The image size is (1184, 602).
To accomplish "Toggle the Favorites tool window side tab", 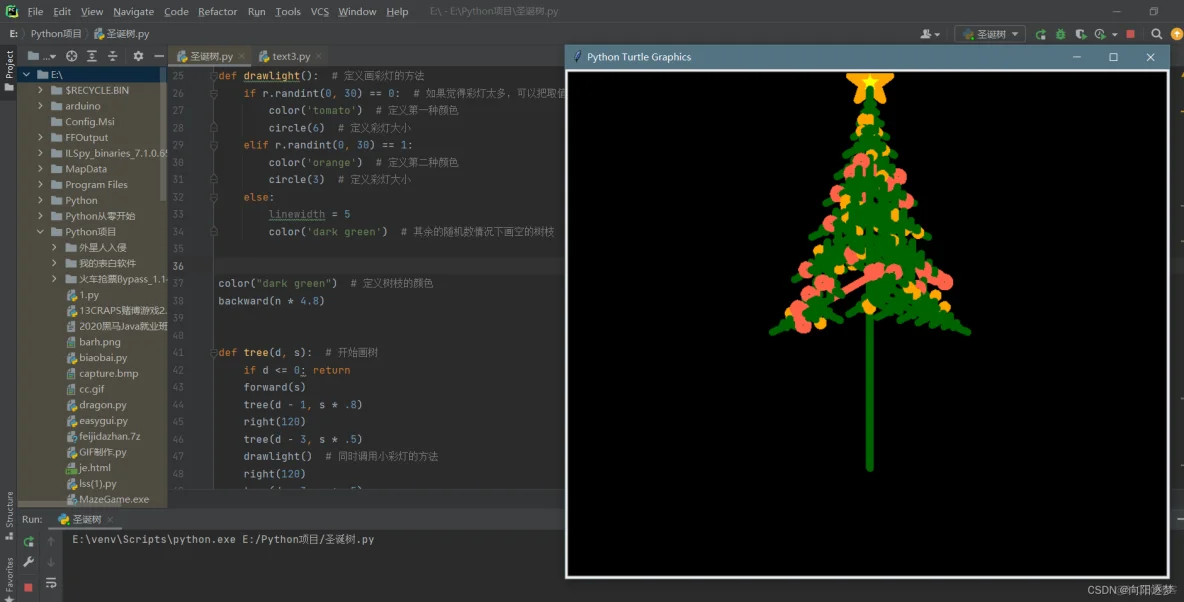I will tap(9, 579).
